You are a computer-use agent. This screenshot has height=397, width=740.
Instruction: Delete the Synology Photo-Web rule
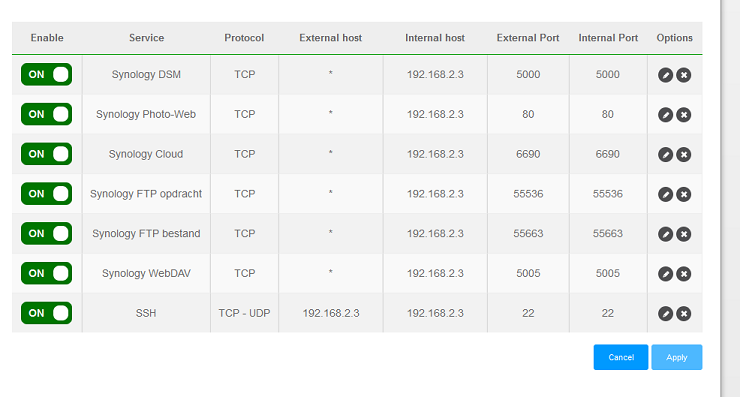pos(683,115)
